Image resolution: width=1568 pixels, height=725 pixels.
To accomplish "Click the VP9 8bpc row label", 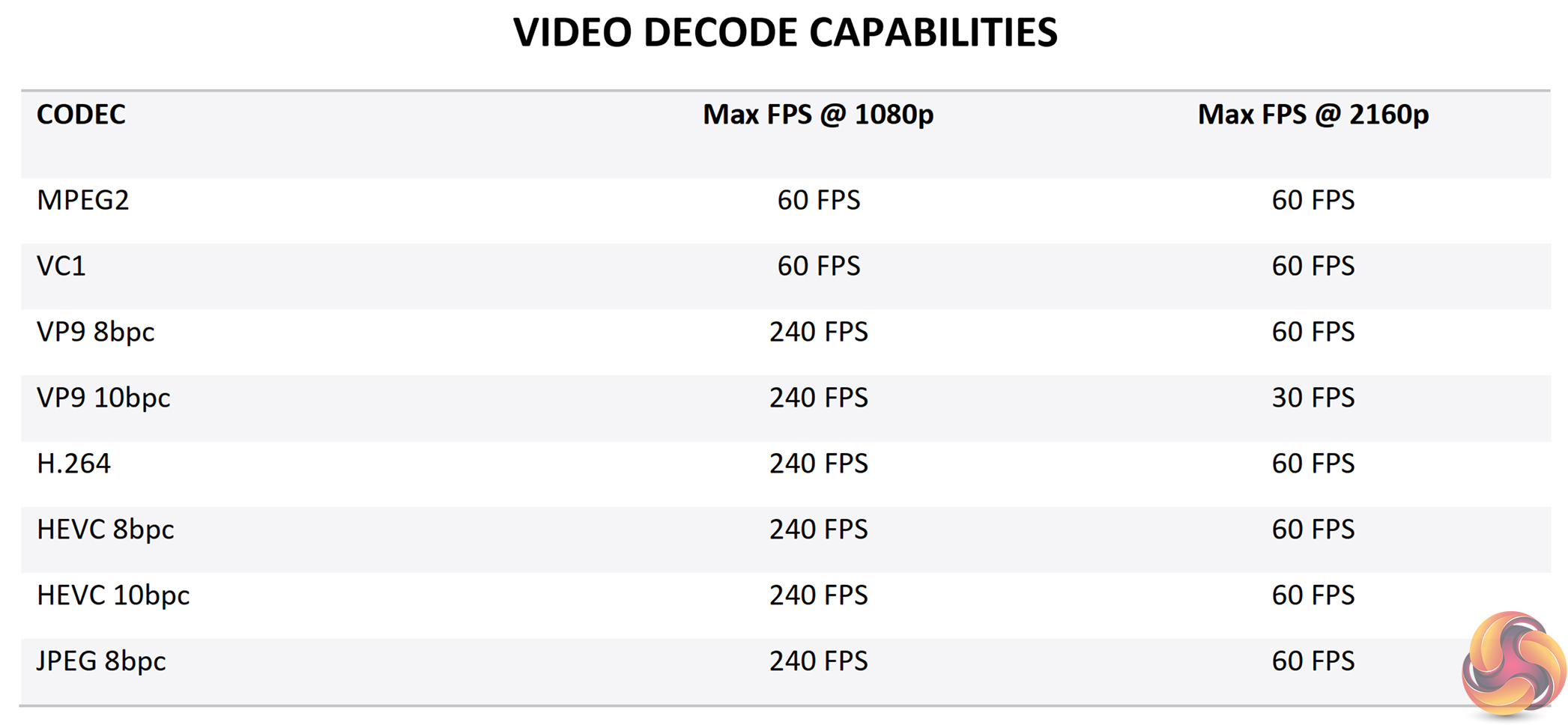I will coord(96,332).
